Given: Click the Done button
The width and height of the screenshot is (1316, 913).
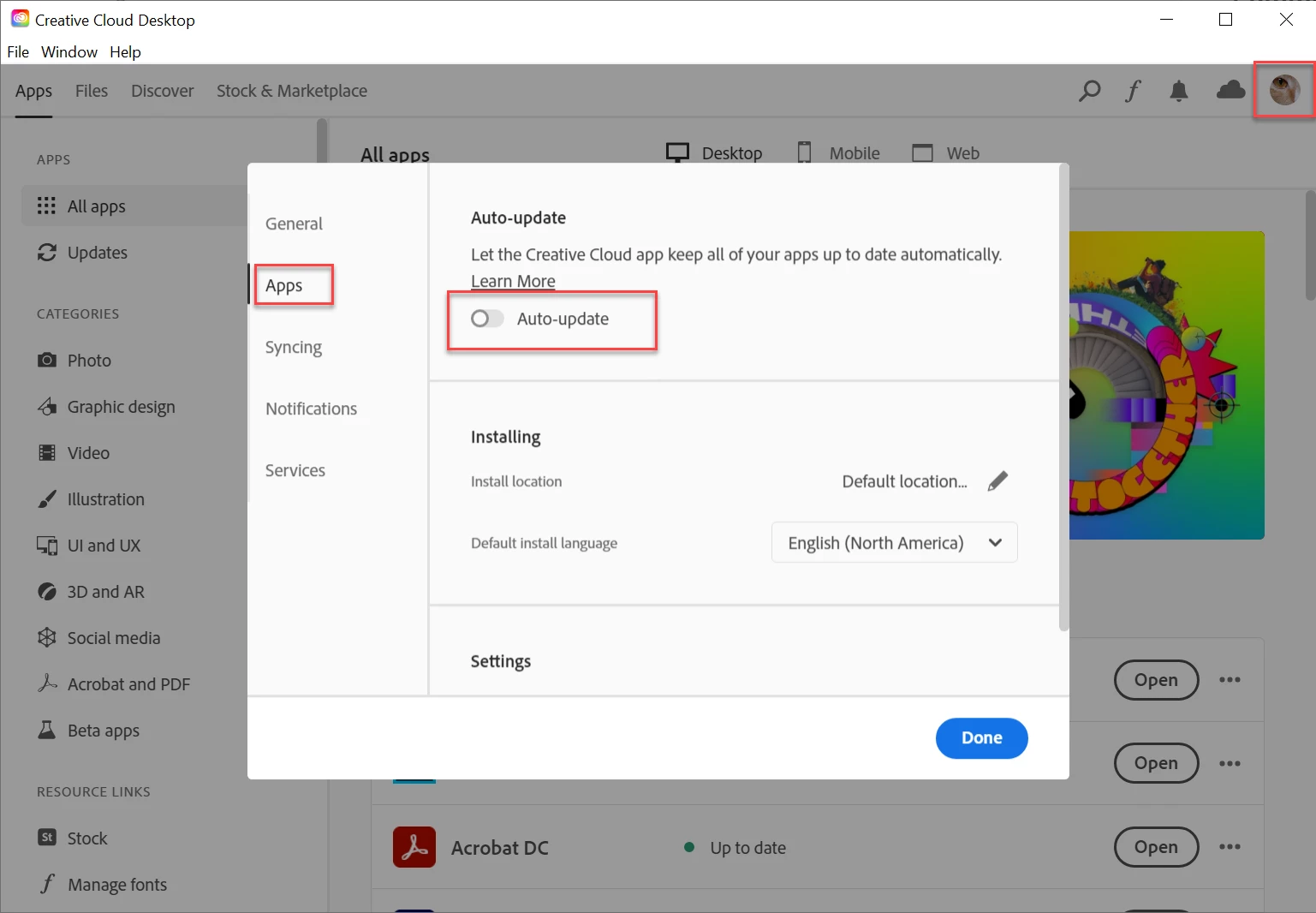Looking at the screenshot, I should (981, 738).
